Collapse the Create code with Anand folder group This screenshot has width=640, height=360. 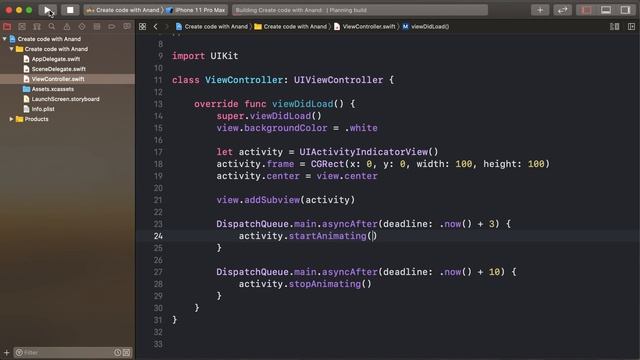point(11,49)
